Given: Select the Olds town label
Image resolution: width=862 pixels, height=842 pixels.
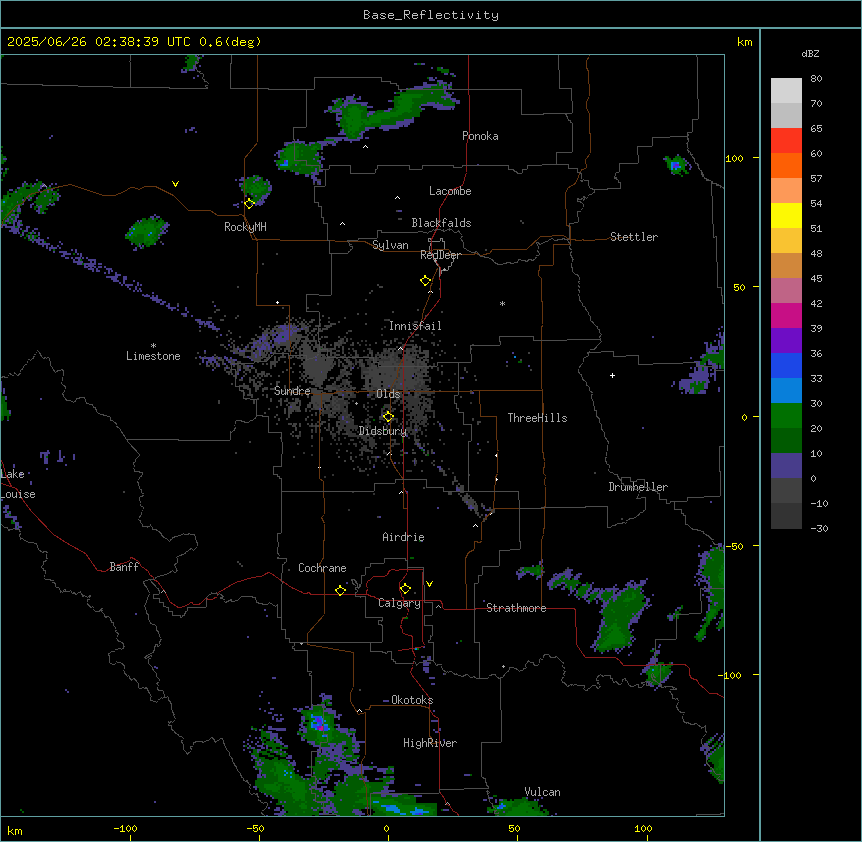Looking at the screenshot, I should 388,394.
